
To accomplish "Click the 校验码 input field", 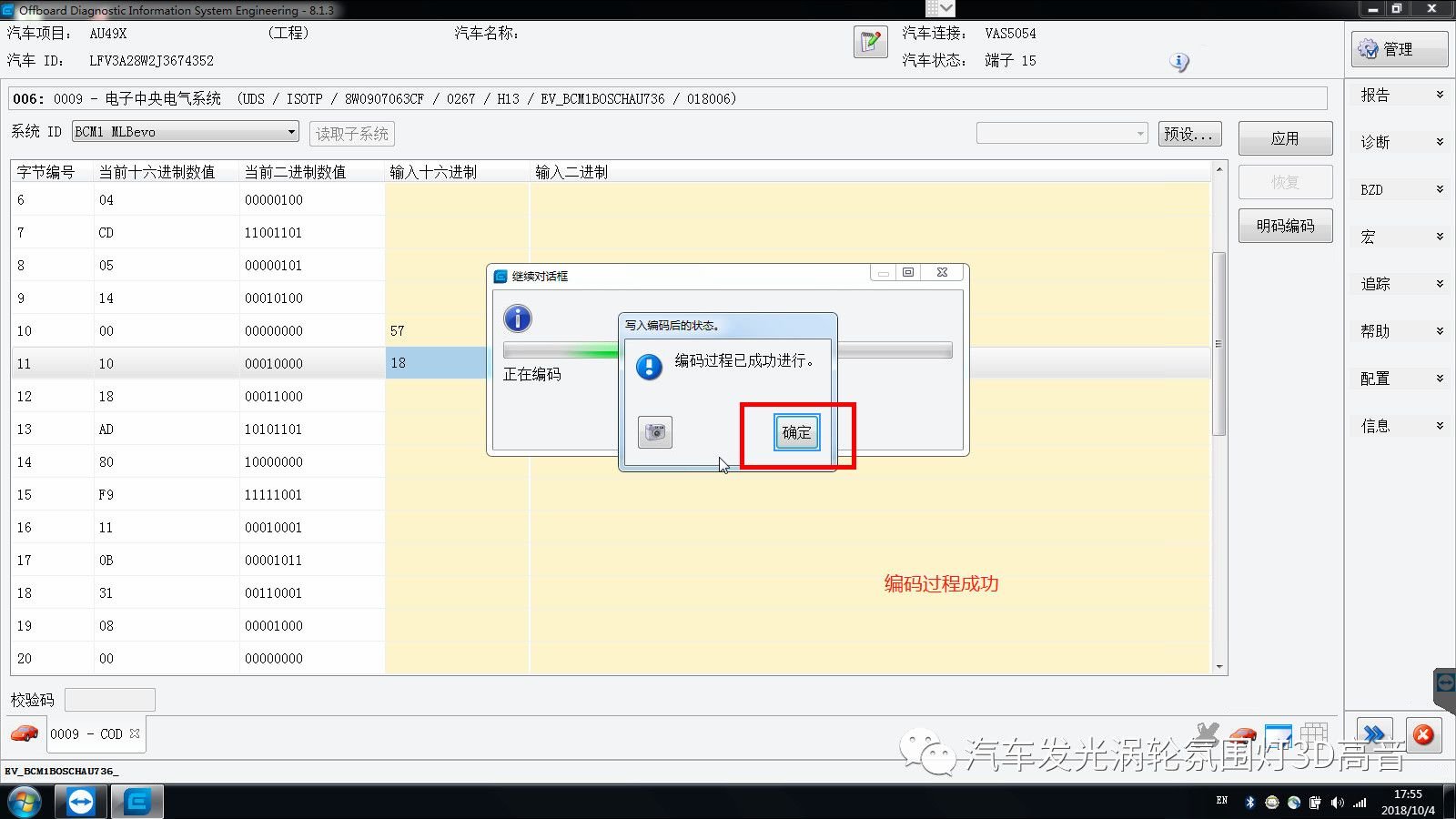I will click(110, 700).
